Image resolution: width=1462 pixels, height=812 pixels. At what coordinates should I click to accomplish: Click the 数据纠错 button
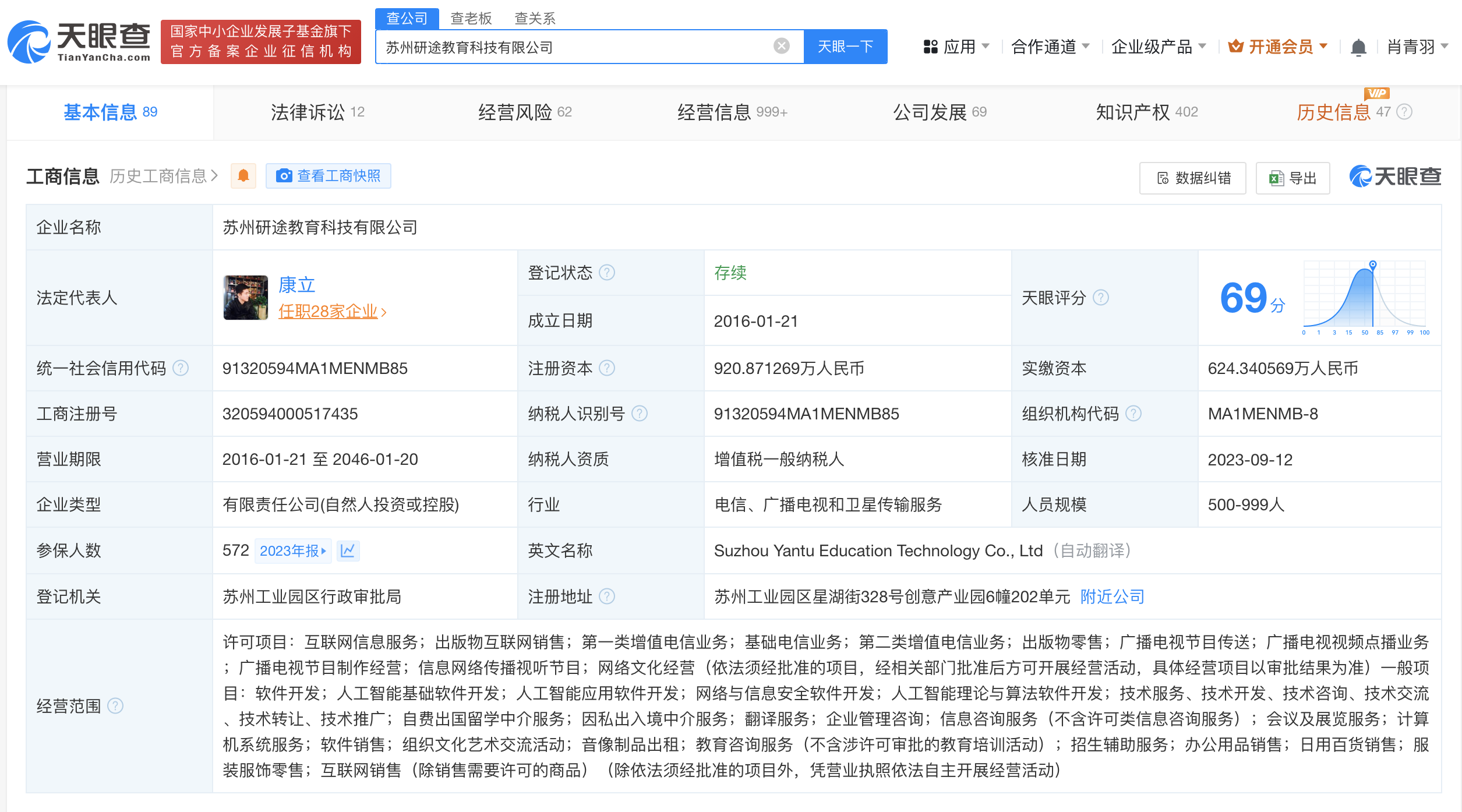coord(1192,178)
